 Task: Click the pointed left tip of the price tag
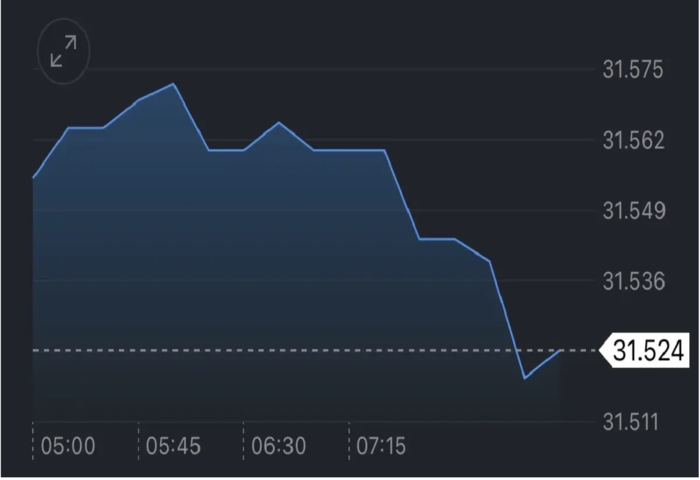point(603,351)
